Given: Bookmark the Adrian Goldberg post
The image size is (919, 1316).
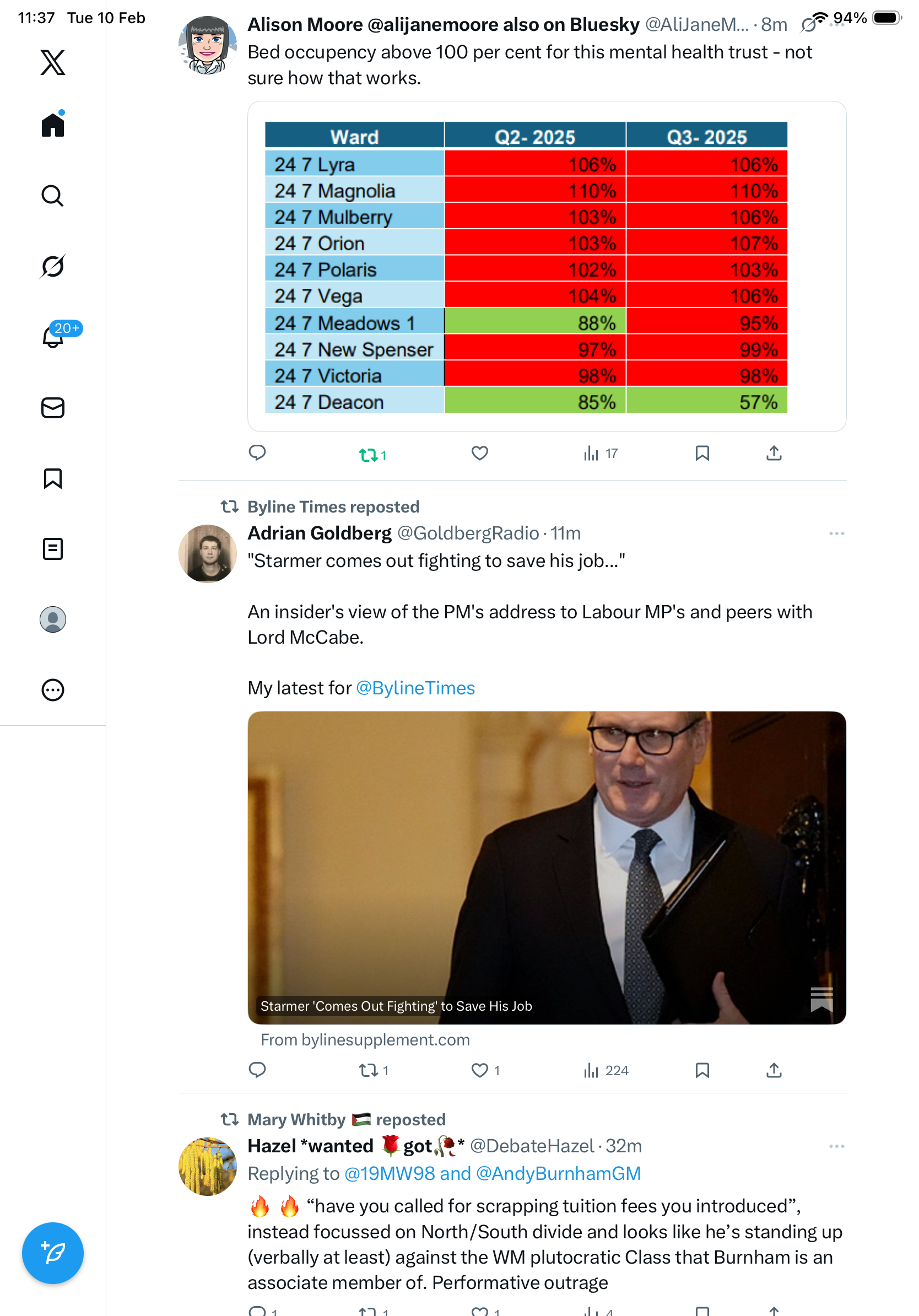Looking at the screenshot, I should (x=702, y=1070).
